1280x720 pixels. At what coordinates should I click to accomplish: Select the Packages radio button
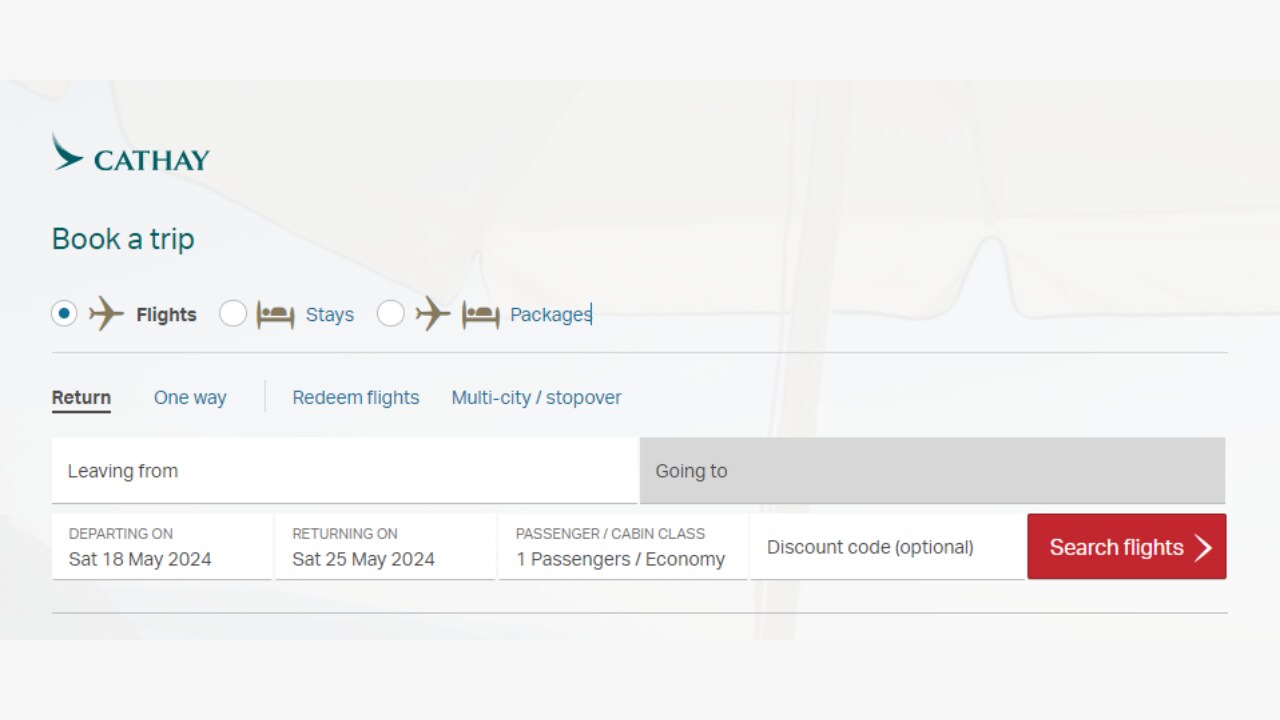(x=391, y=313)
